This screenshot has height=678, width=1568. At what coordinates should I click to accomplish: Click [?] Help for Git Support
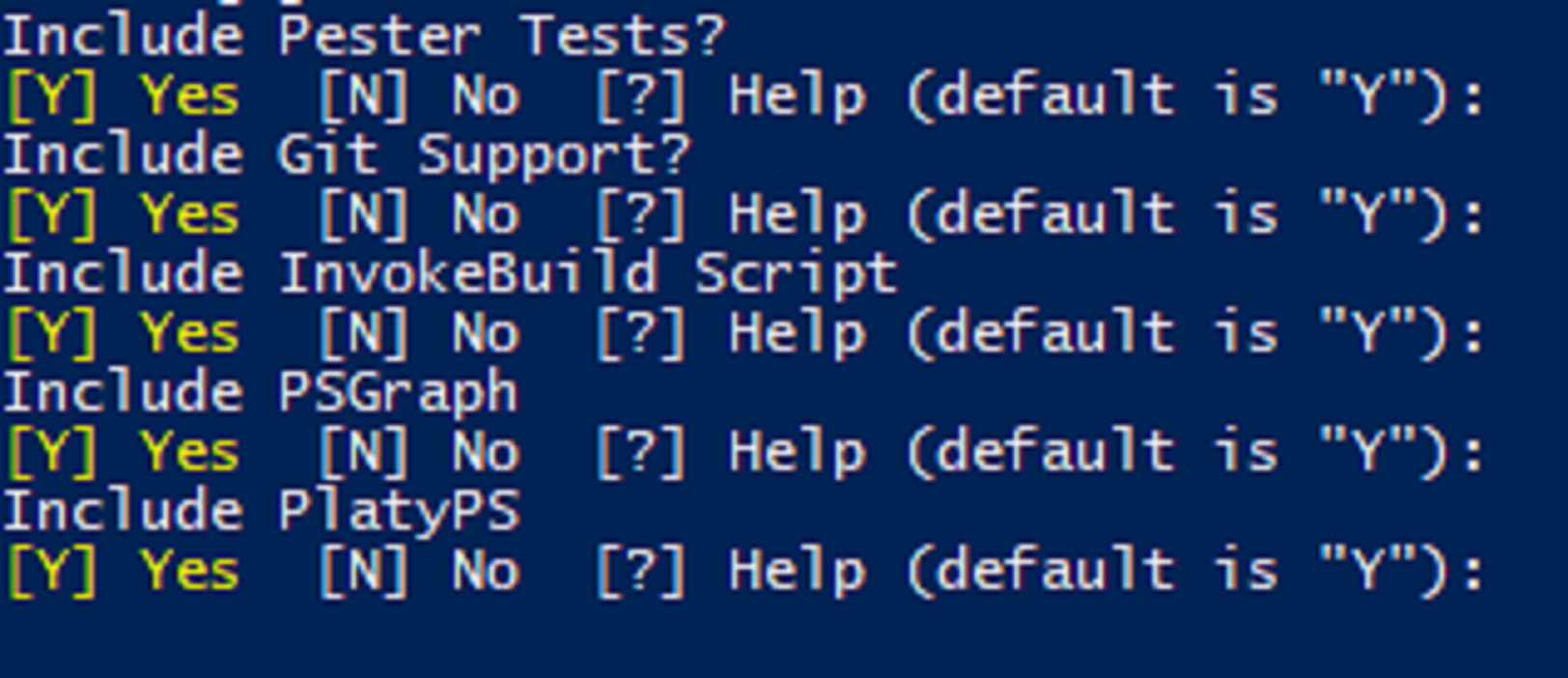(x=730, y=214)
